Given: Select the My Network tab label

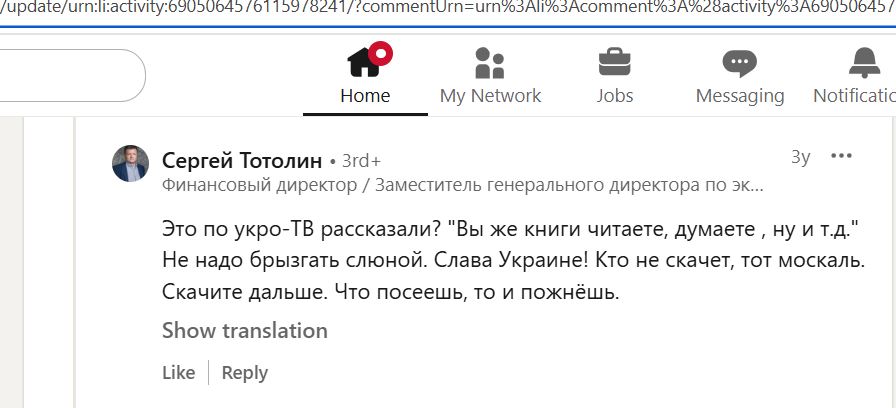Looking at the screenshot, I should pos(490,96).
